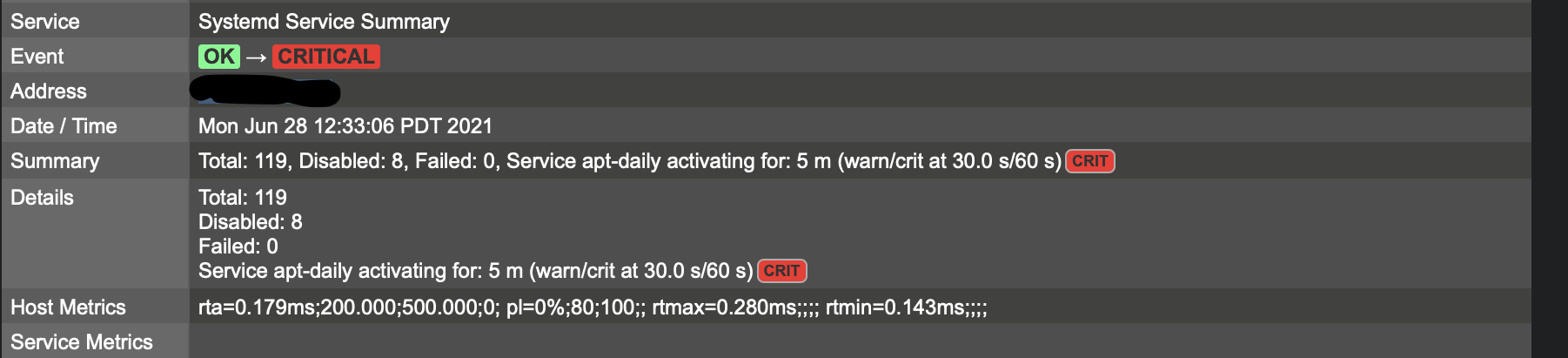Click the Service row label
This screenshot has height=358, width=1568.
pyautogui.click(x=45, y=22)
